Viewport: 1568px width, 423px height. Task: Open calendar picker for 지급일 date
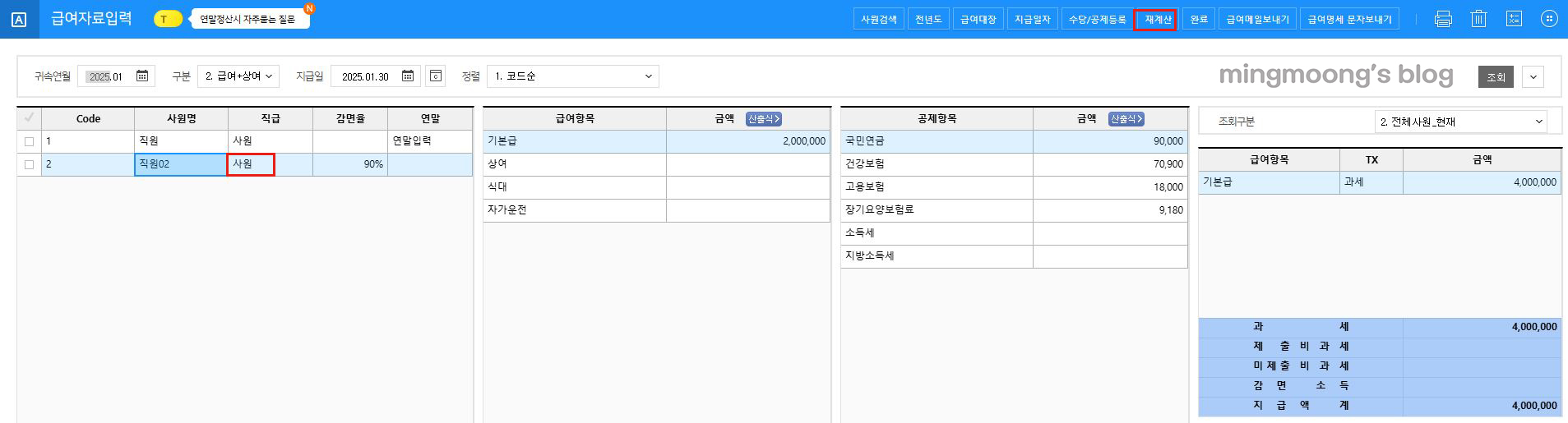(408, 76)
